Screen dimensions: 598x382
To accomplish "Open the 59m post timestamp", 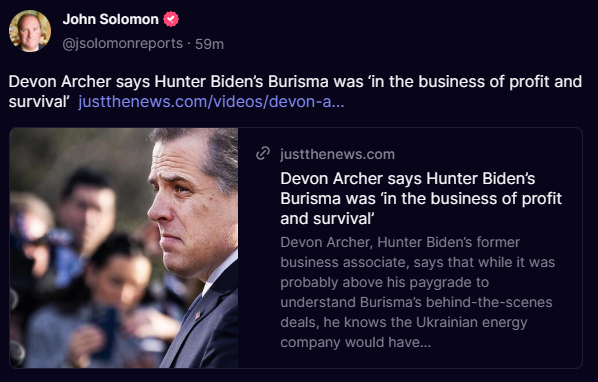I will [x=209, y=44].
